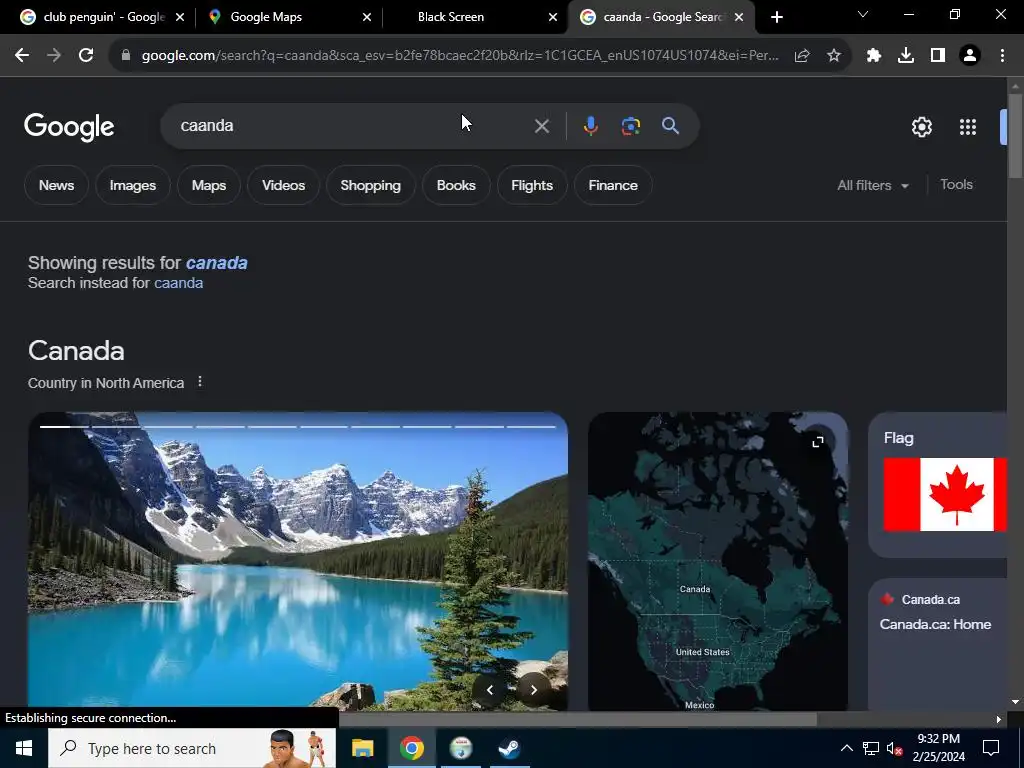Select the Finance filter chip
1024x768 pixels.
(613, 185)
